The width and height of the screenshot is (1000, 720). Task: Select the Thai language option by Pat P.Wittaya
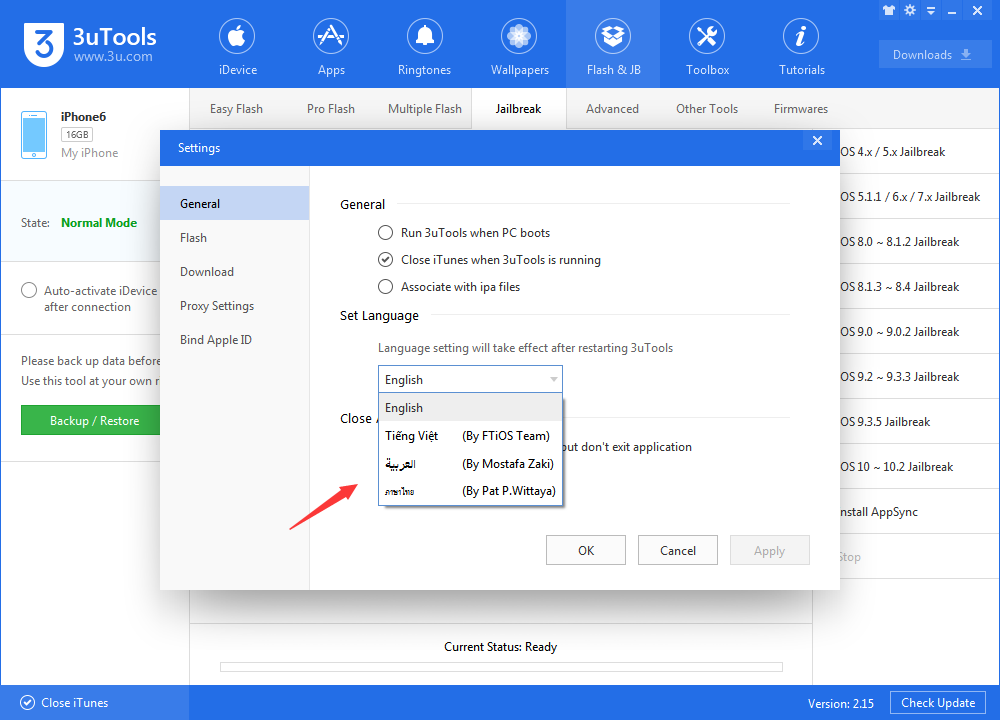pyautogui.click(x=470, y=491)
